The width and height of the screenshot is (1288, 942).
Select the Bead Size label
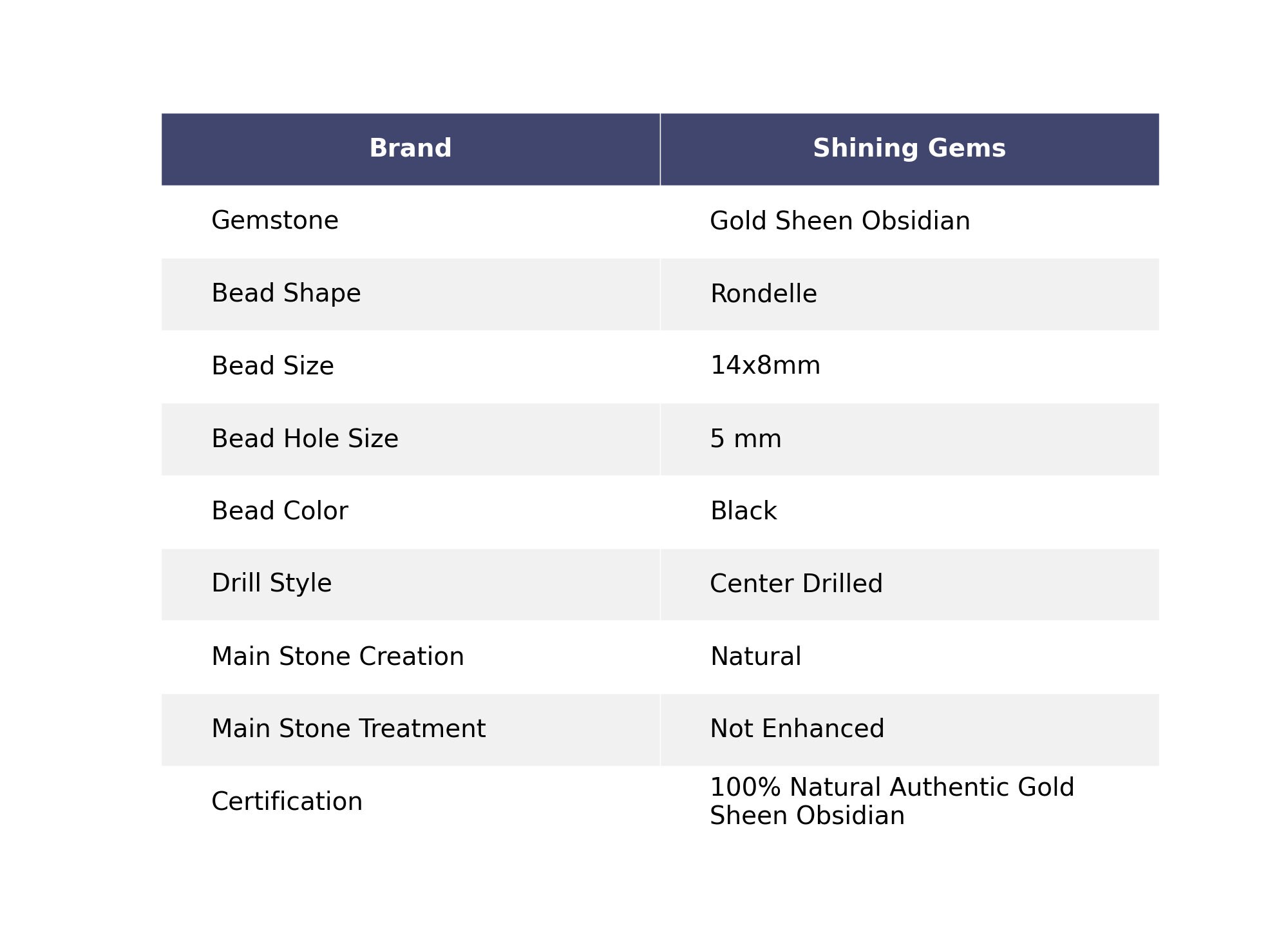pyautogui.click(x=272, y=367)
